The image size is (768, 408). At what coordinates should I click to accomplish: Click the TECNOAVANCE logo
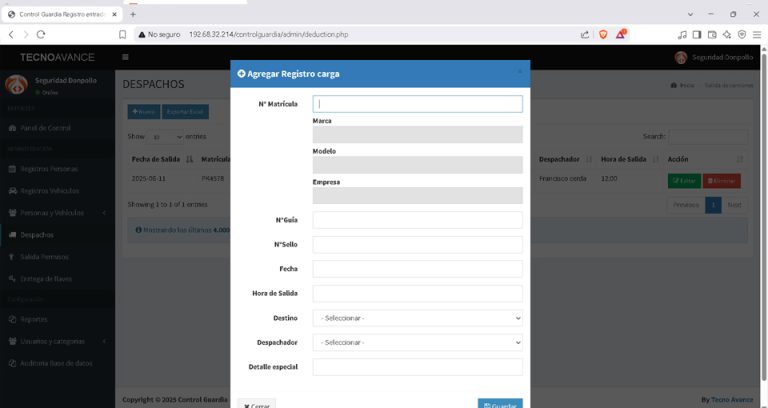57,57
